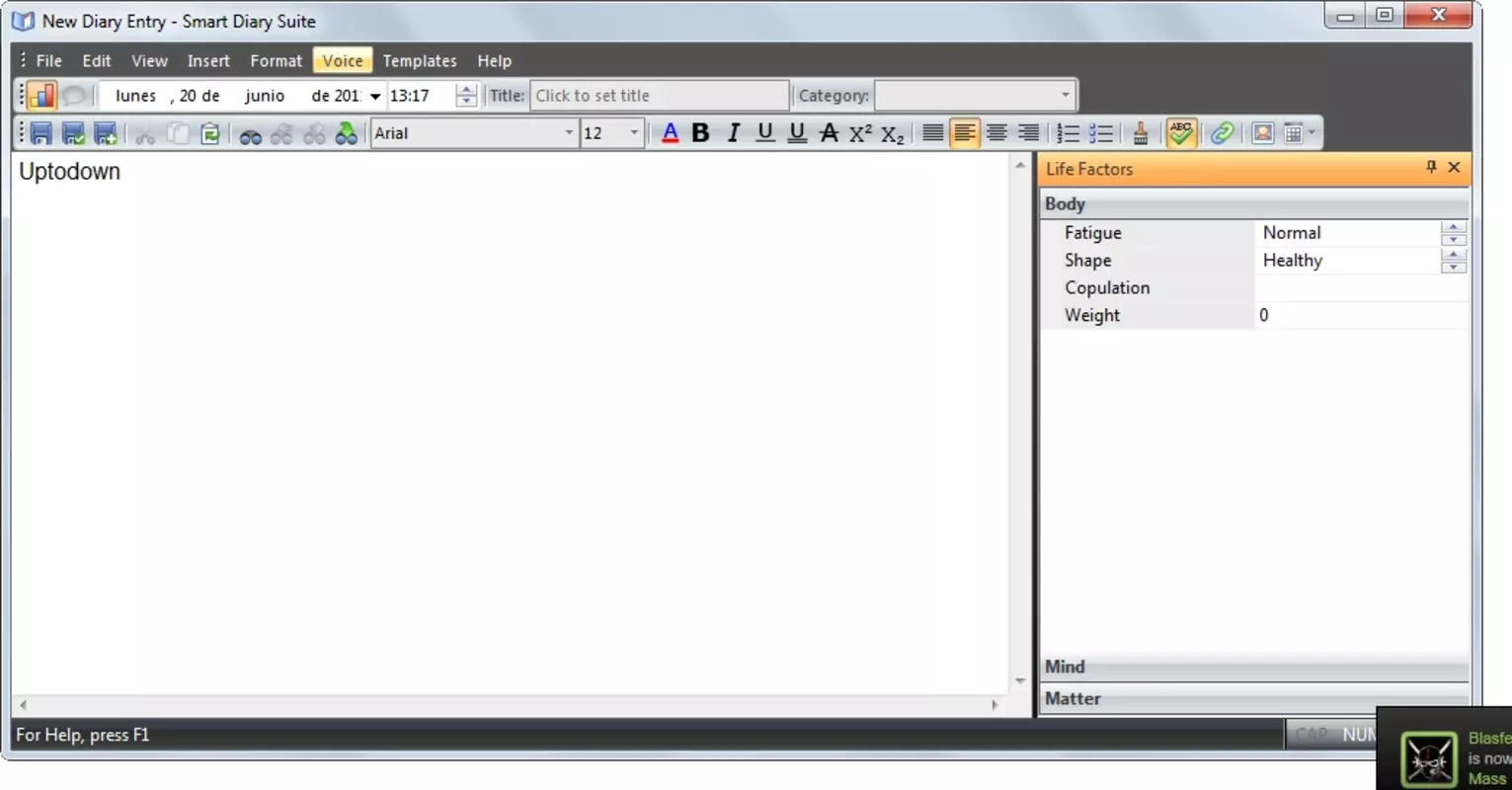The height and width of the screenshot is (790, 1512).
Task: Toggle double Underline formatting
Action: [797, 133]
